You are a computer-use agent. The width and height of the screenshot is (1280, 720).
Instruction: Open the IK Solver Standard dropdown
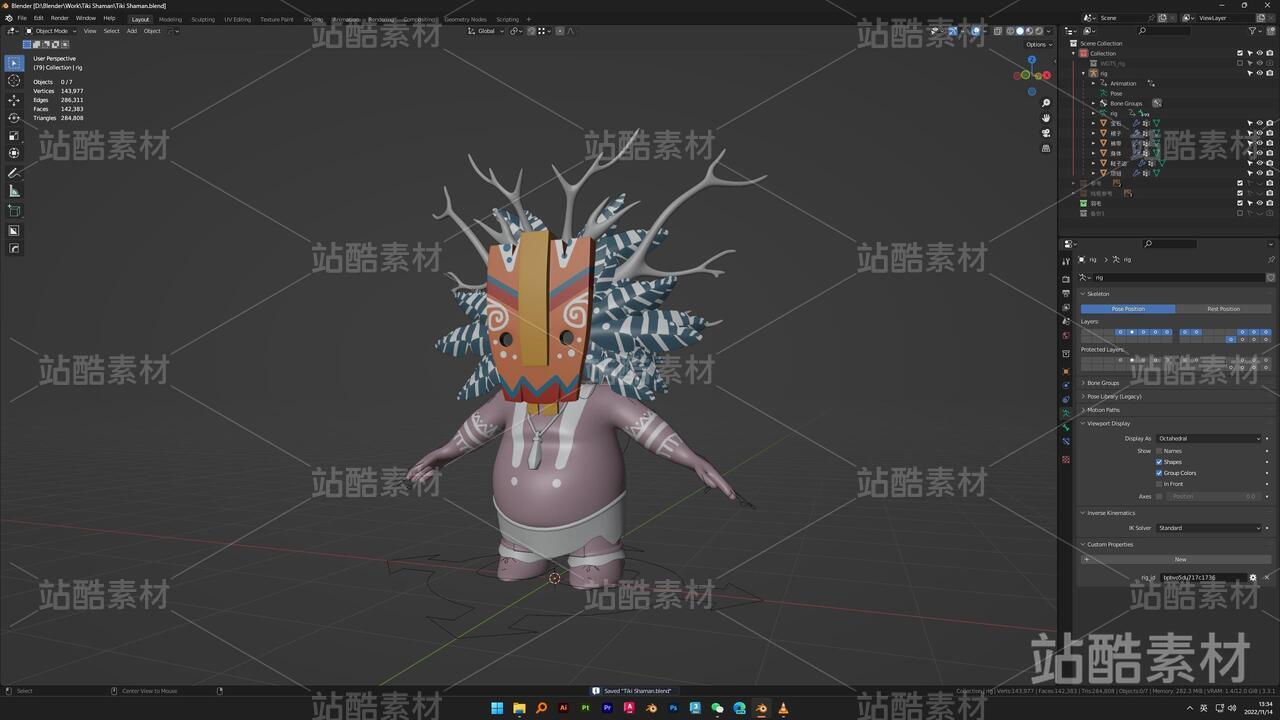(x=1209, y=528)
